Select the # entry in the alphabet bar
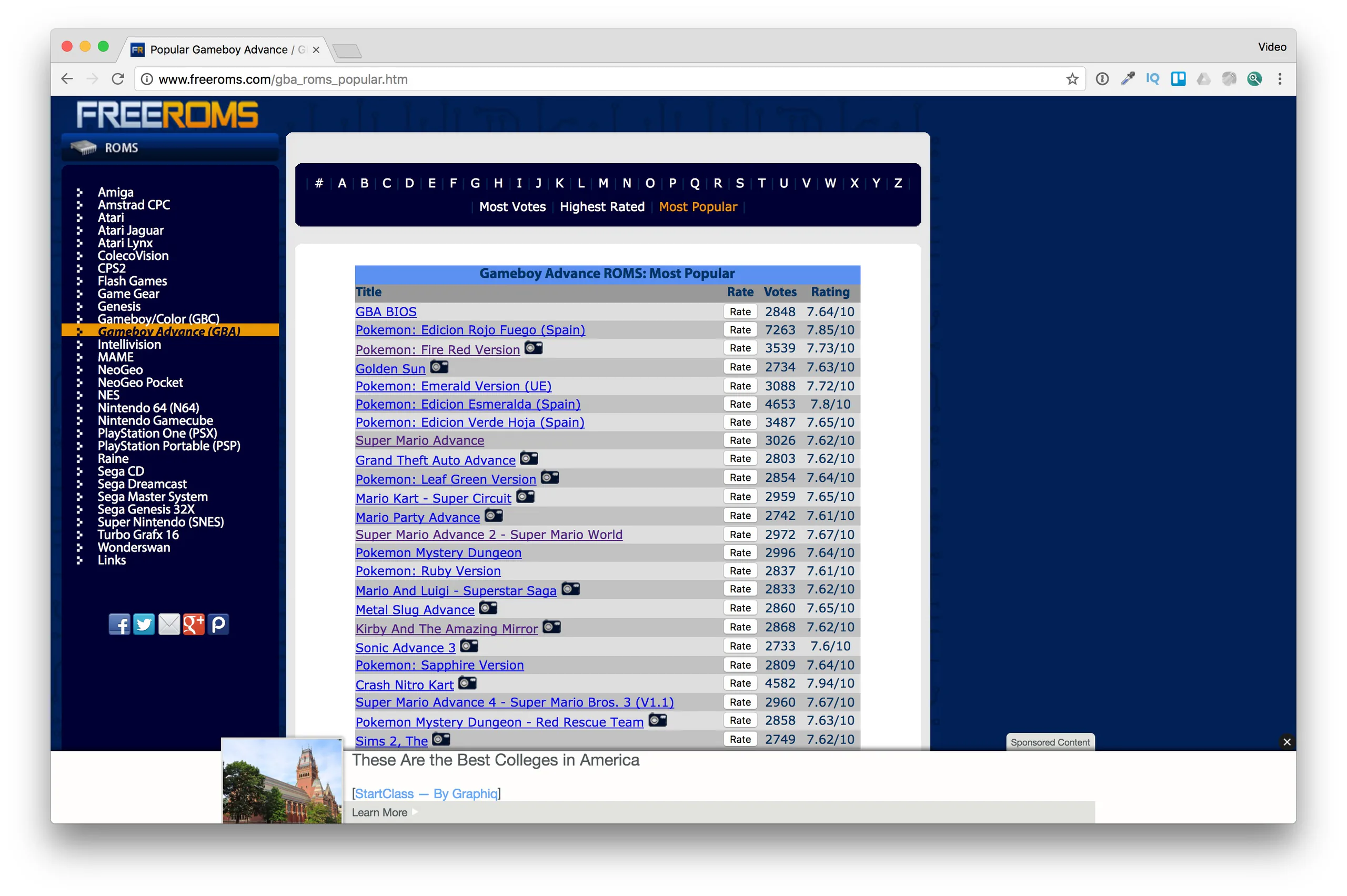Screen dimensions: 1347x896 tap(319, 183)
